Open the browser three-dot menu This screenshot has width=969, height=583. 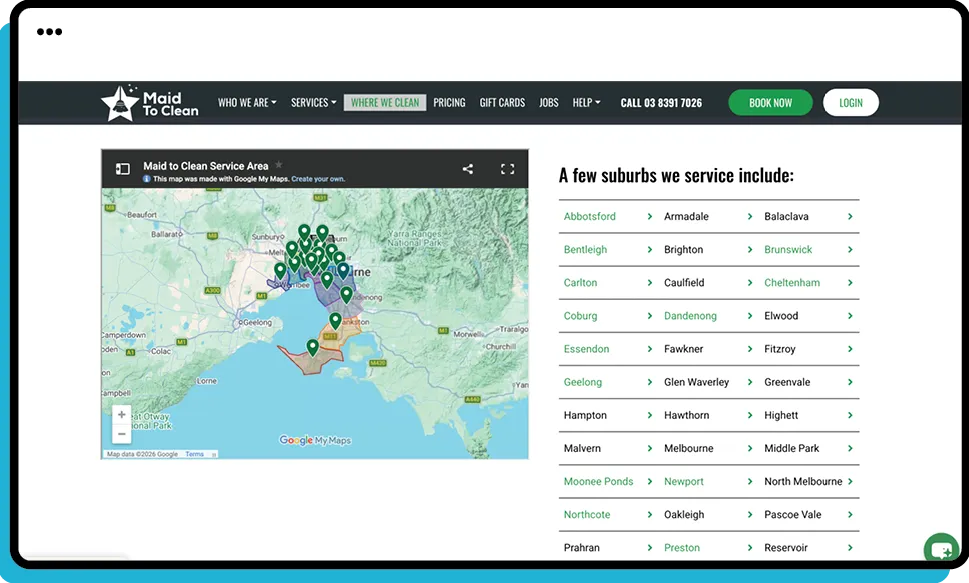49,32
